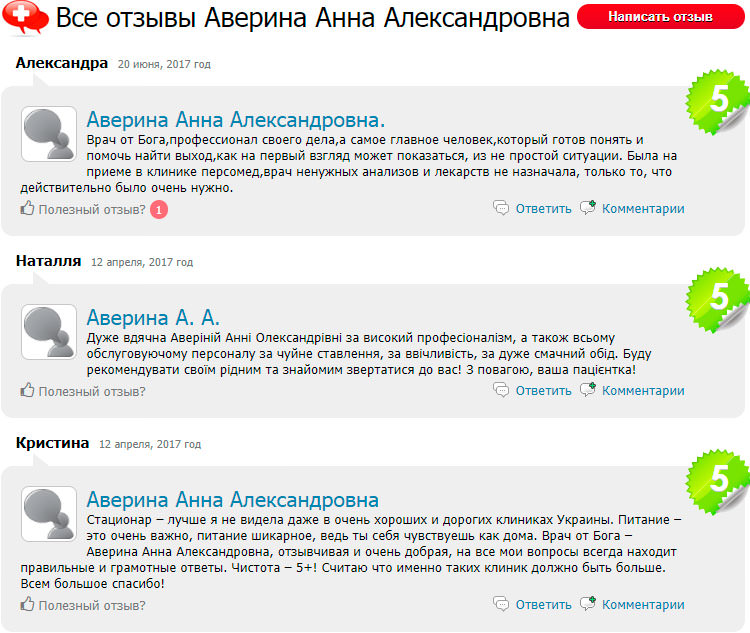Viewport: 750px width, 633px height.
Task: Click the reply bubble icon in Александра's review
Action: pos(501,208)
